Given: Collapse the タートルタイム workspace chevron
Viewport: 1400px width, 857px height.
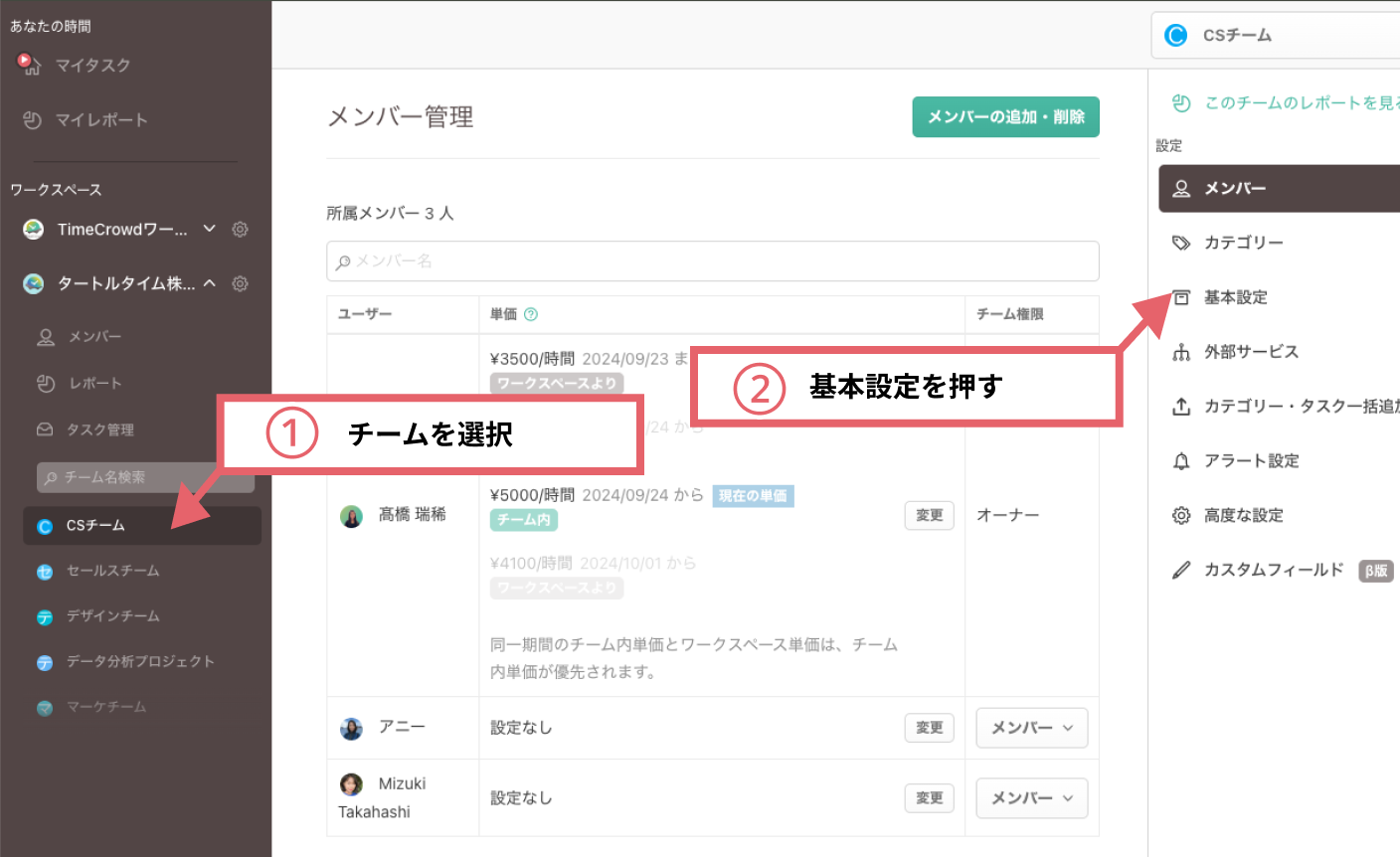Looking at the screenshot, I should (x=210, y=283).
